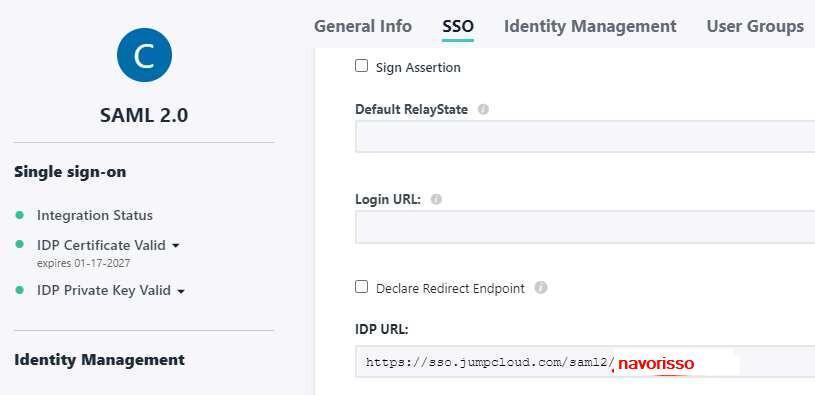The height and width of the screenshot is (395, 815).
Task: Click the green dot beside IDP Private Key Valid
Action: (20, 290)
